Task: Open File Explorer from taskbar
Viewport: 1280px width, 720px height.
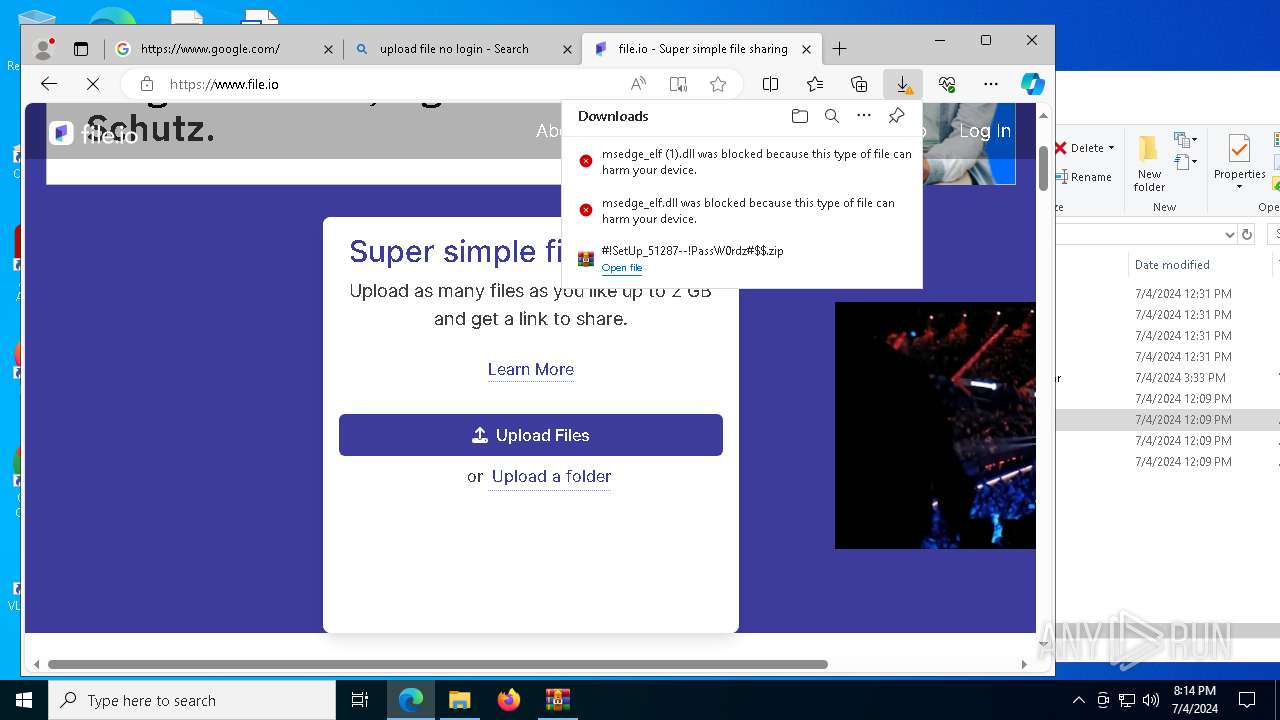Action: tap(459, 700)
